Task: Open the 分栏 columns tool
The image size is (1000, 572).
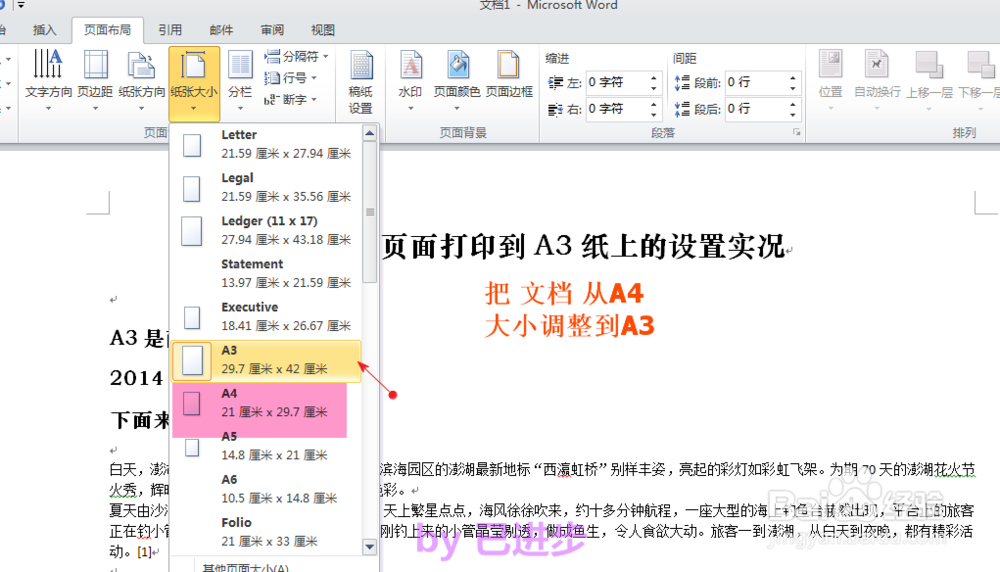Action: [240, 81]
